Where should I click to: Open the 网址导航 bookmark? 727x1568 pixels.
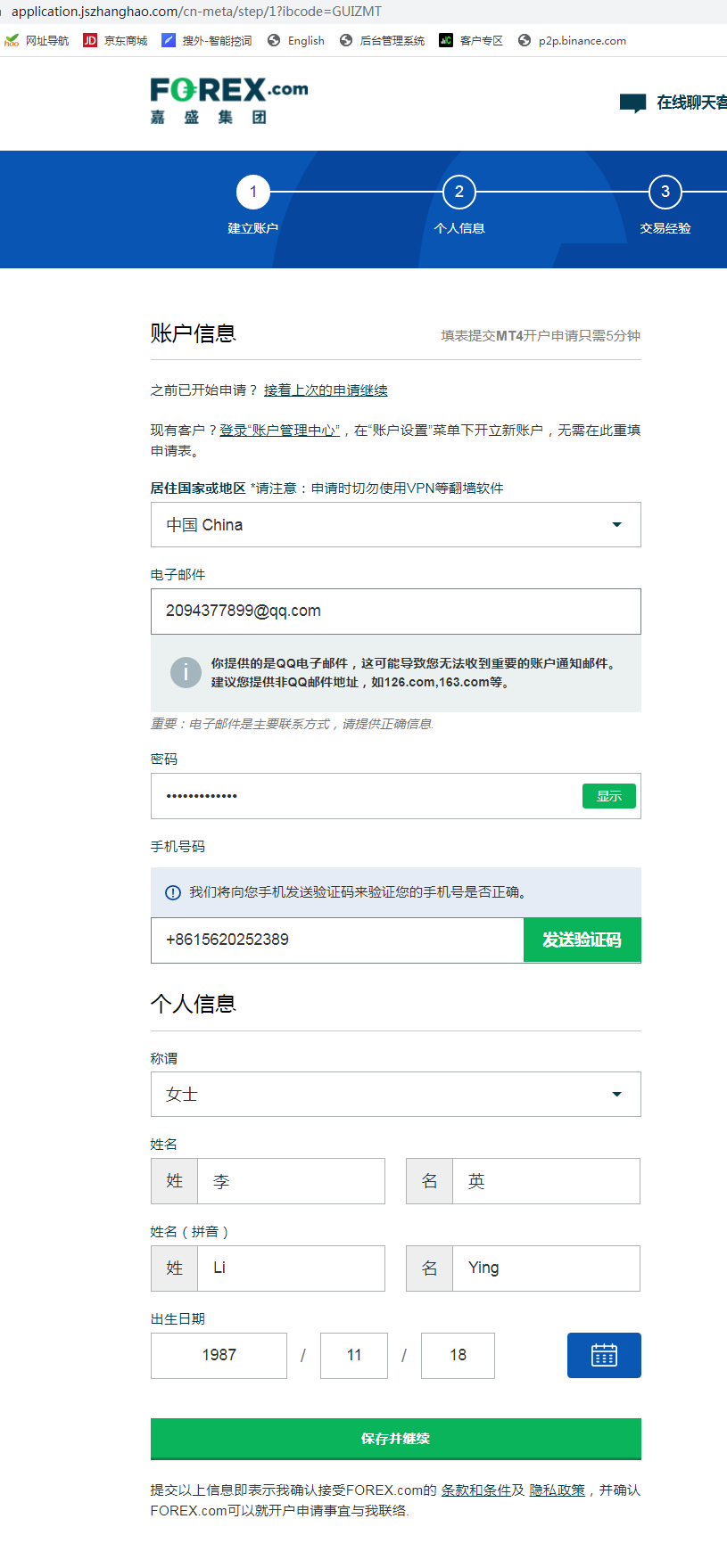click(37, 40)
